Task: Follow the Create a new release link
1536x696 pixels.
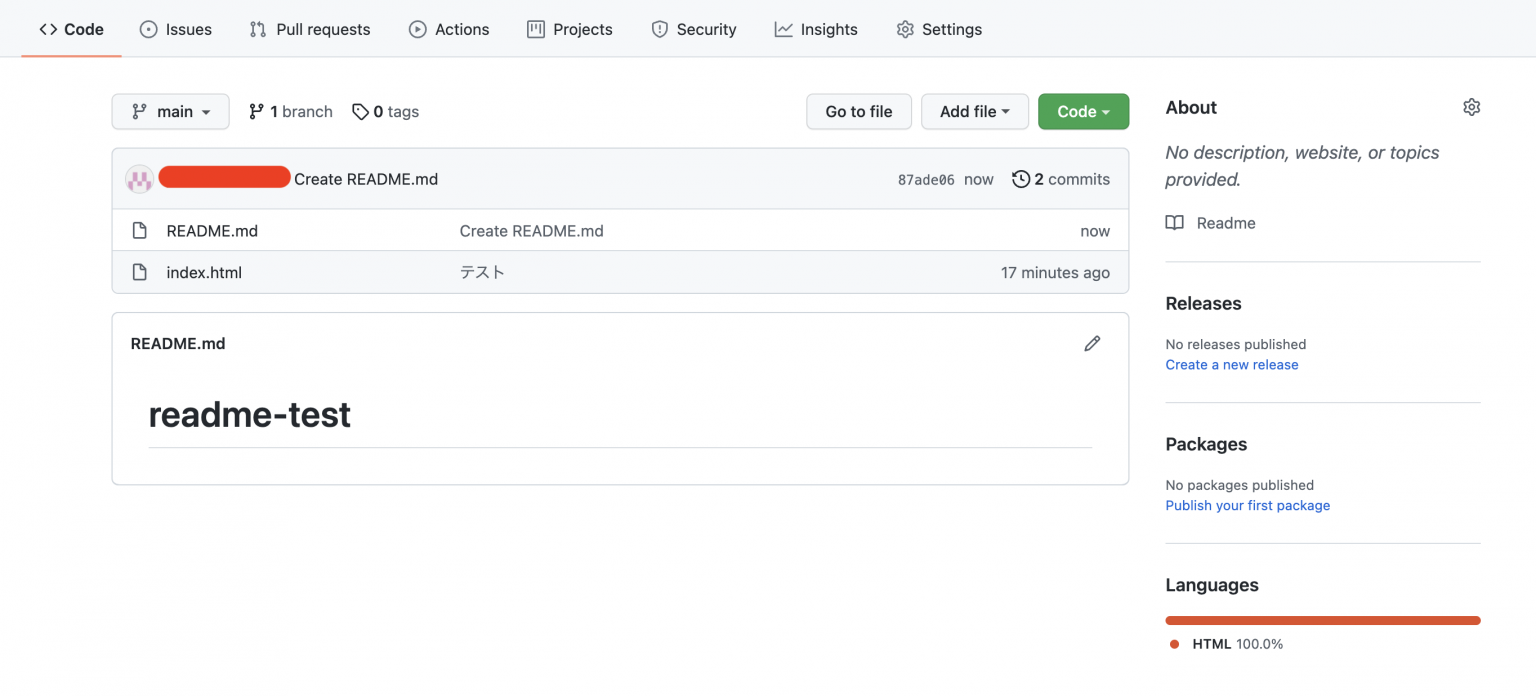Action: (x=1232, y=365)
